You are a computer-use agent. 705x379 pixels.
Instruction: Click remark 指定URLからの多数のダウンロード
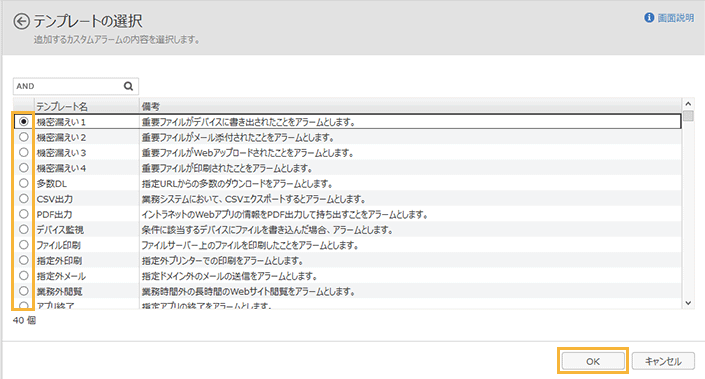point(237,184)
